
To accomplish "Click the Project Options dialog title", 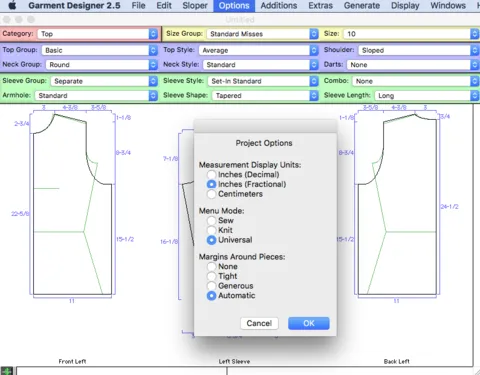I will 264,143.
